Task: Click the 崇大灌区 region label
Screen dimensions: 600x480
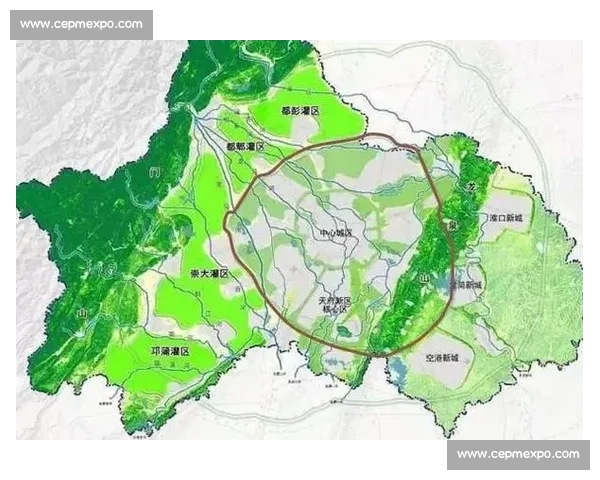Action: (210, 272)
